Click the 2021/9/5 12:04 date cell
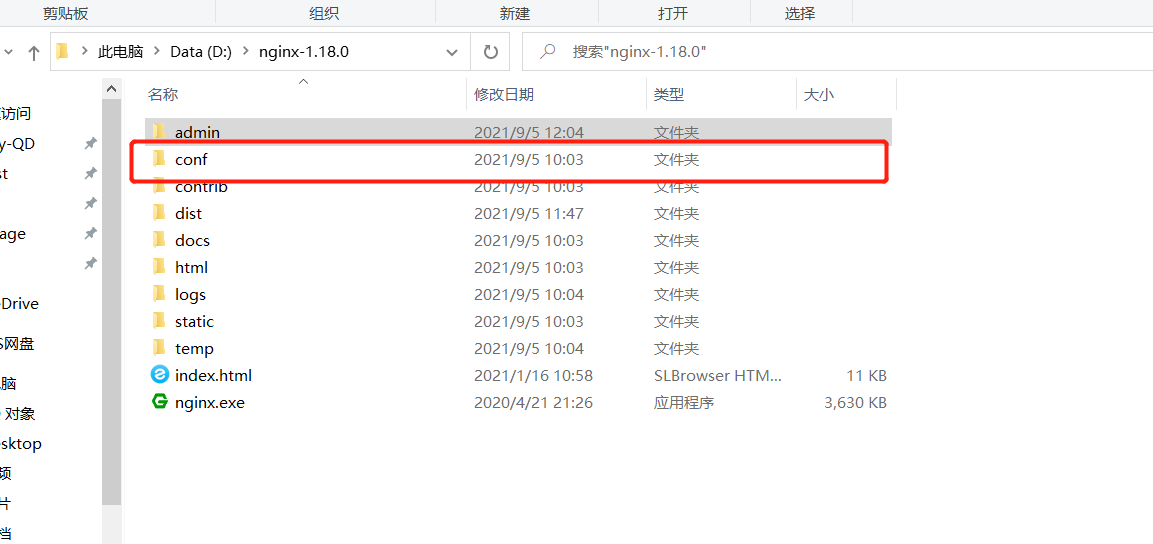The height and width of the screenshot is (544, 1153). (529, 133)
